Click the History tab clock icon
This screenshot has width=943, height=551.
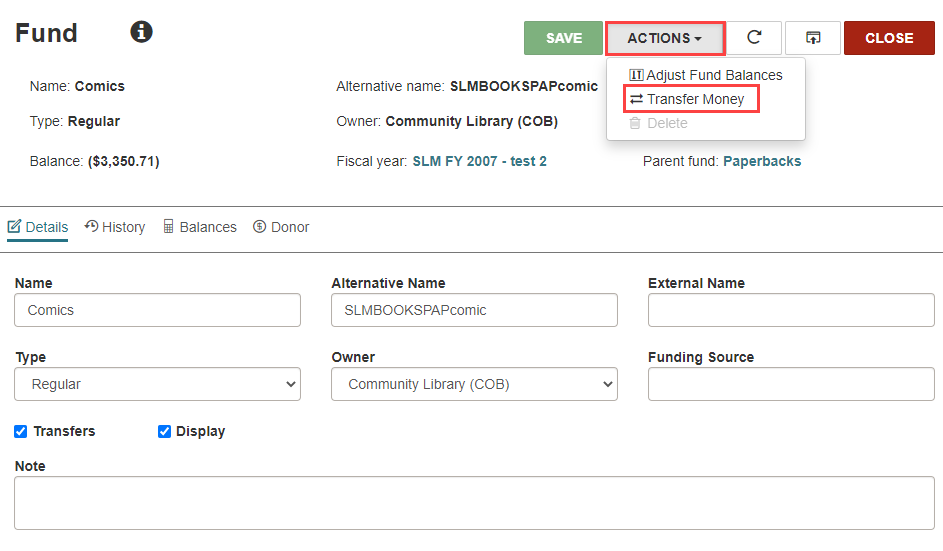91,226
